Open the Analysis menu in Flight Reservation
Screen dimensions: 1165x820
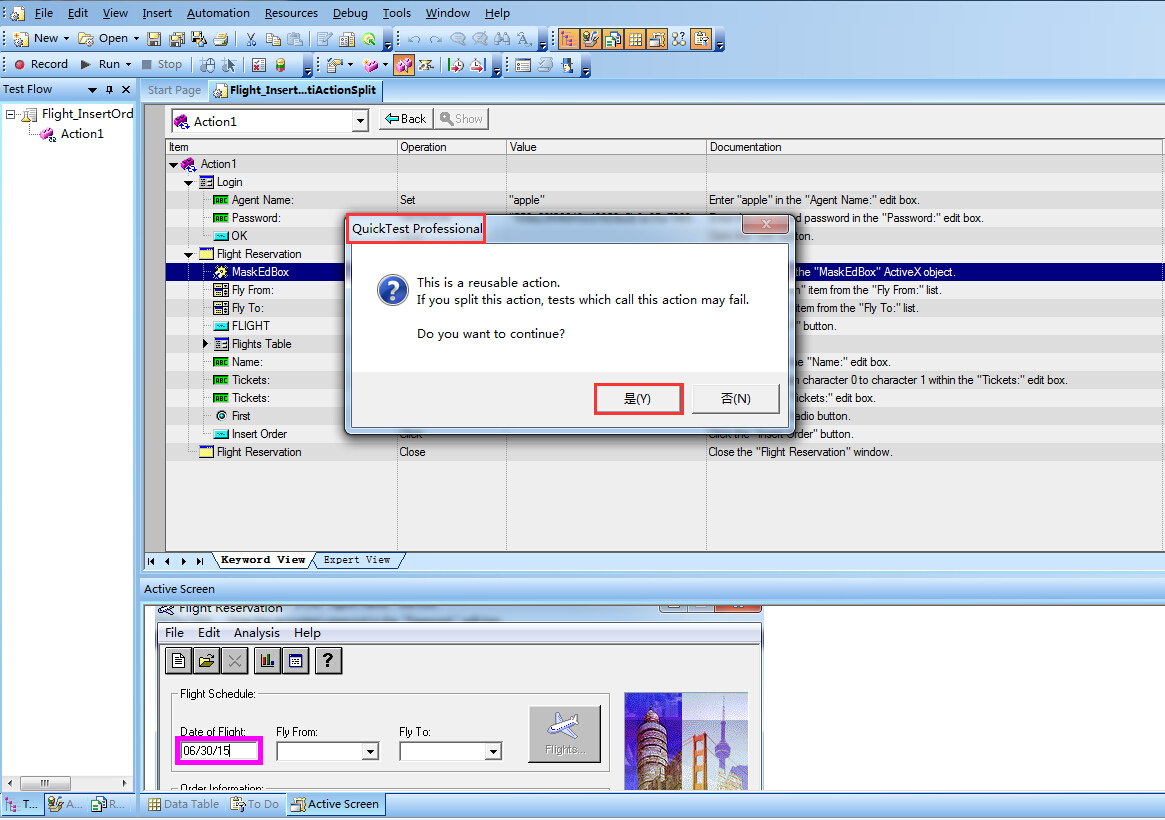(x=256, y=633)
